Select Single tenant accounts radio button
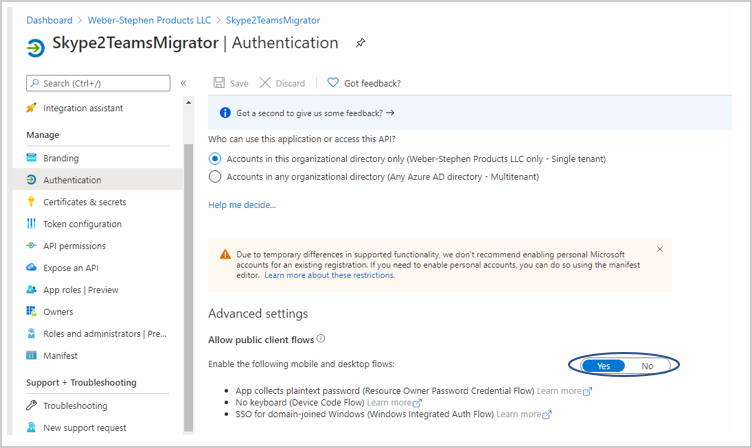 click(x=215, y=159)
